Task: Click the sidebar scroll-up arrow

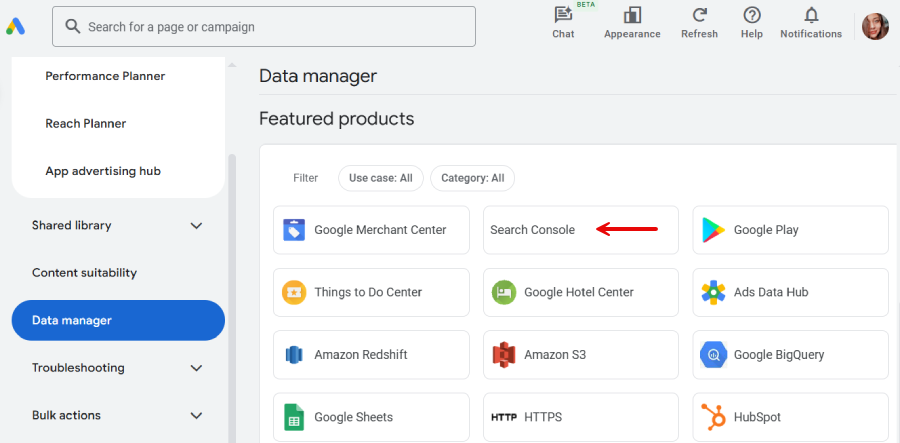Action: [x=232, y=65]
